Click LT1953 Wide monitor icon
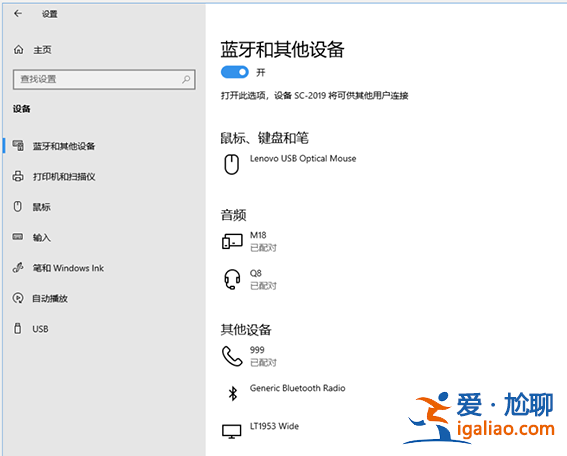The height and width of the screenshot is (456, 567). coord(231,431)
